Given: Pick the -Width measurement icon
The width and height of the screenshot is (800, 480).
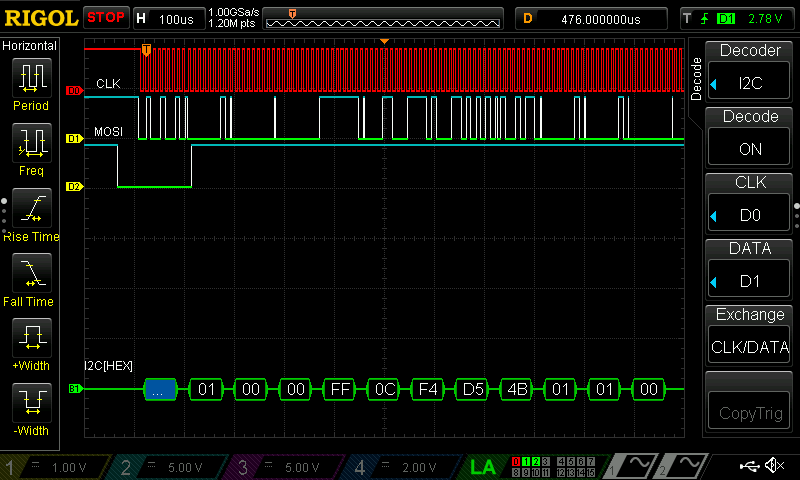Looking at the screenshot, I should click(32, 402).
